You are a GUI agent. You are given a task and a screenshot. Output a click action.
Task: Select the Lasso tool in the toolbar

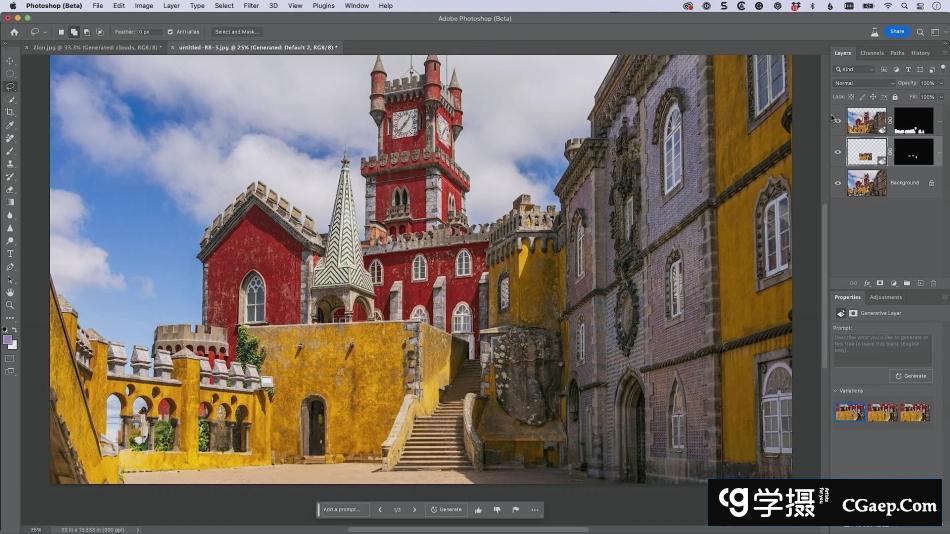coord(10,86)
